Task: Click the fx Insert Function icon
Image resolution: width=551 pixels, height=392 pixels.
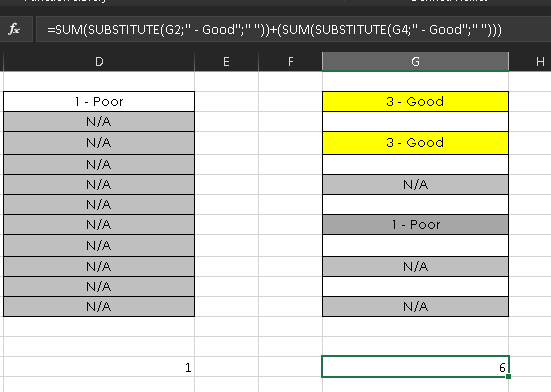Action: pyautogui.click(x=14, y=29)
